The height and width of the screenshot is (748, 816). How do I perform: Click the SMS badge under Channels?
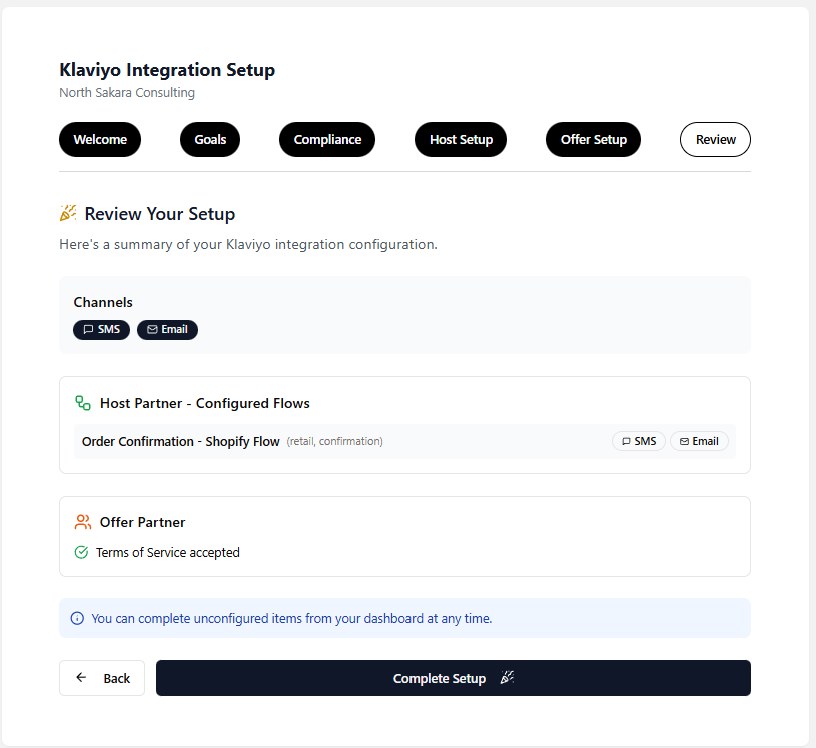coord(101,330)
